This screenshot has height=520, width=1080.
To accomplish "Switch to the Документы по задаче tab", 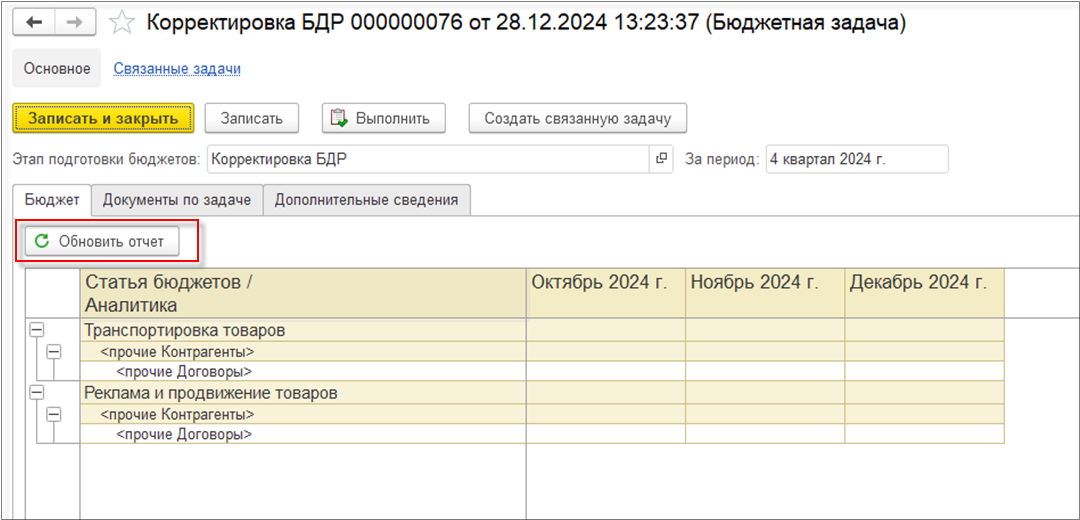I will point(177,200).
